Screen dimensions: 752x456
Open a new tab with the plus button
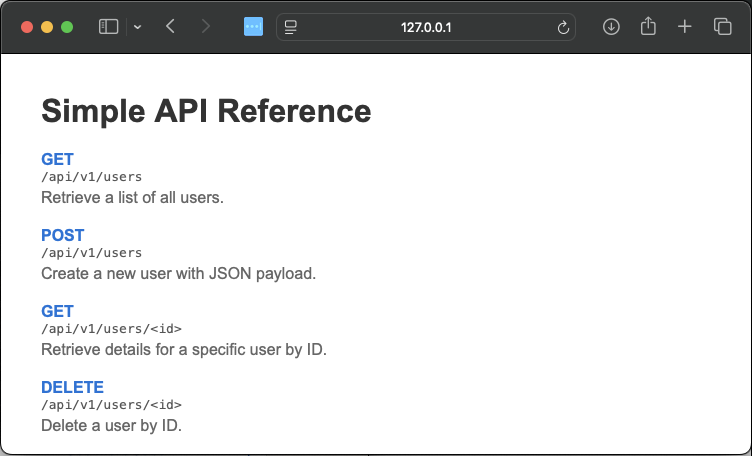point(685,27)
